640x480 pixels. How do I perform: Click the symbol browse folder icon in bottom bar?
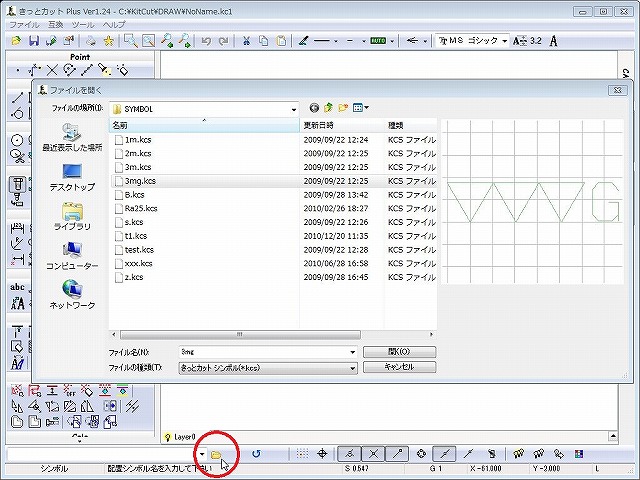[216, 454]
